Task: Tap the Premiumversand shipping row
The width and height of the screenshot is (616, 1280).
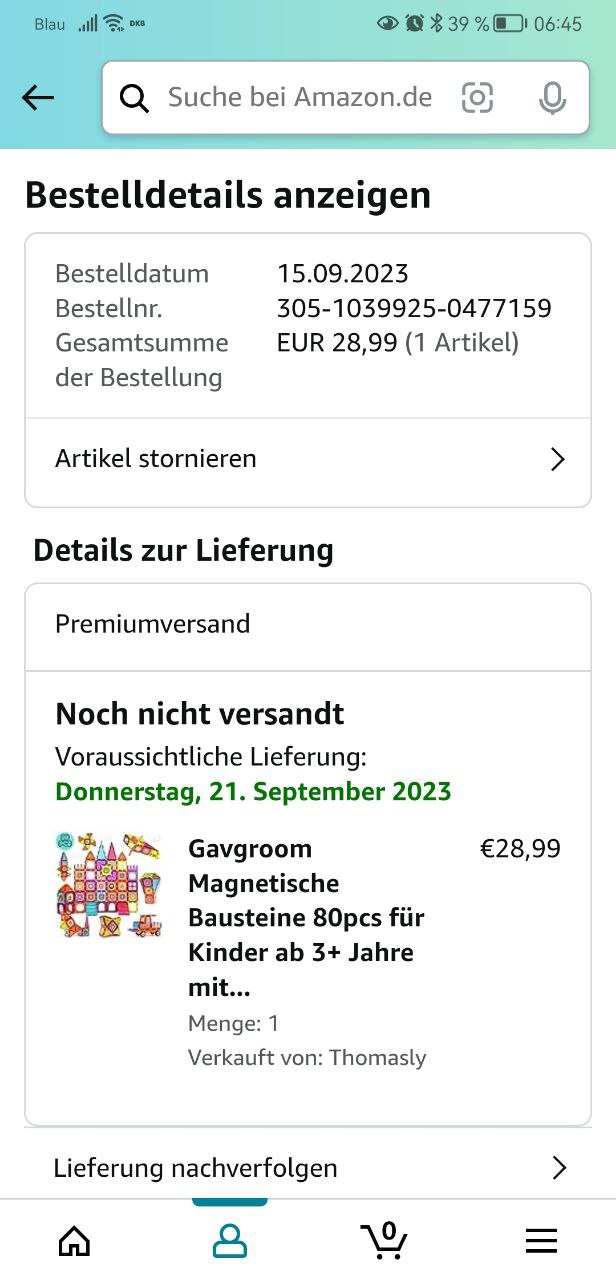Action: (x=308, y=624)
